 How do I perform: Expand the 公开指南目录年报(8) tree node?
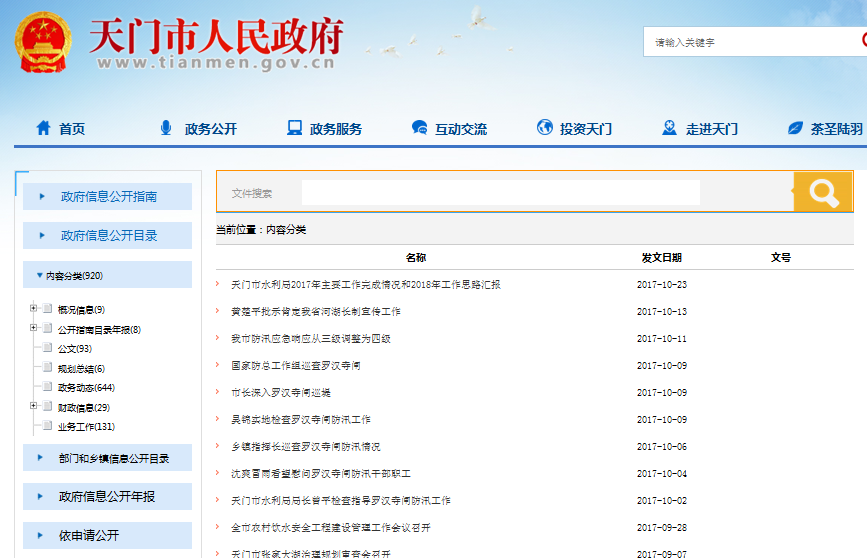[x=34, y=328]
